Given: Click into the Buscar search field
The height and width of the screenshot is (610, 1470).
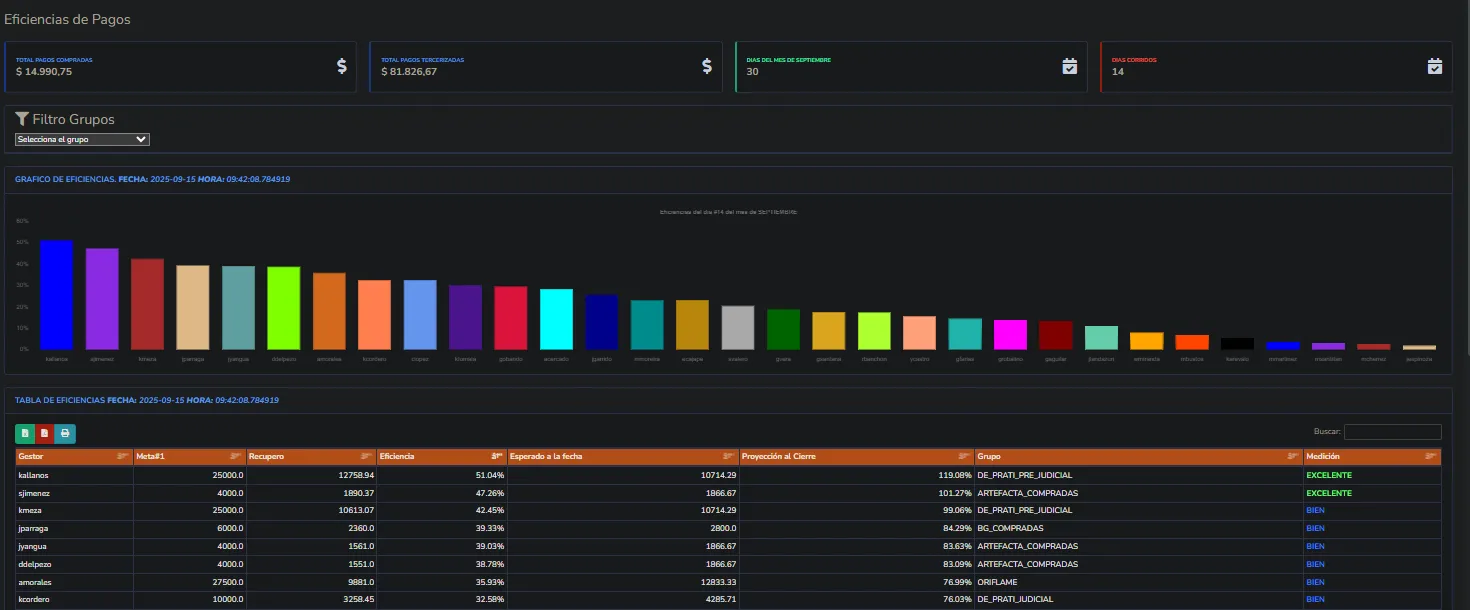Looking at the screenshot, I should pos(1392,432).
